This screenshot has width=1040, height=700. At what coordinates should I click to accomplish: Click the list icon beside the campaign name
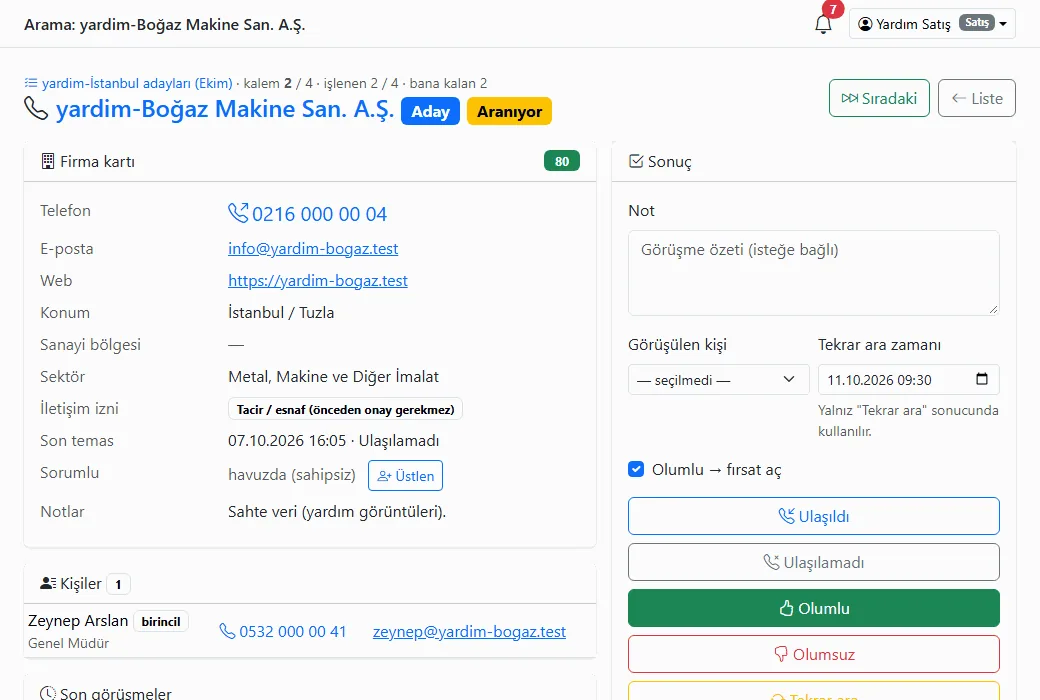[x=31, y=83]
